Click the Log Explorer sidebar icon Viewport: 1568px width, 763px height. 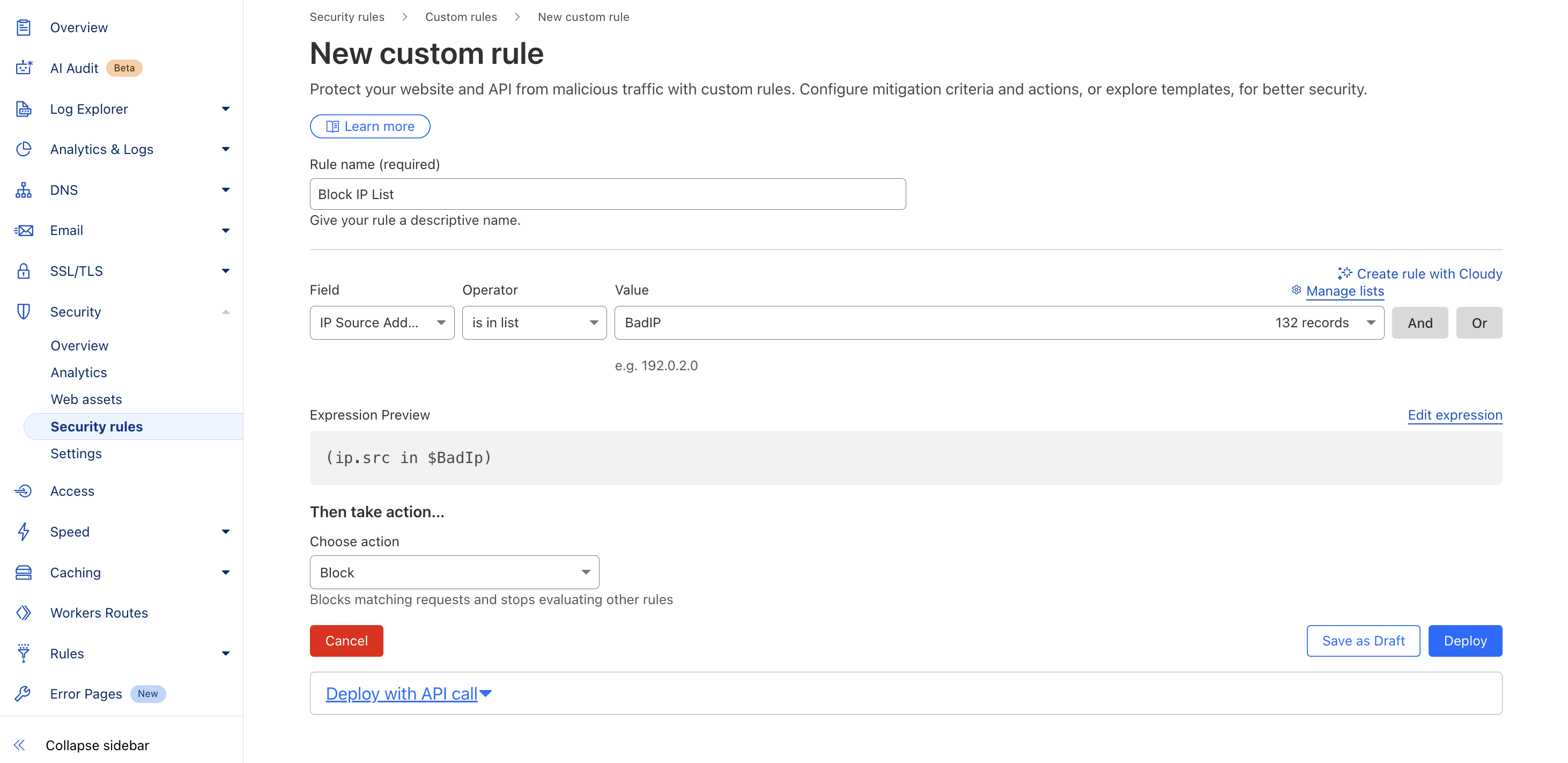[x=24, y=109]
